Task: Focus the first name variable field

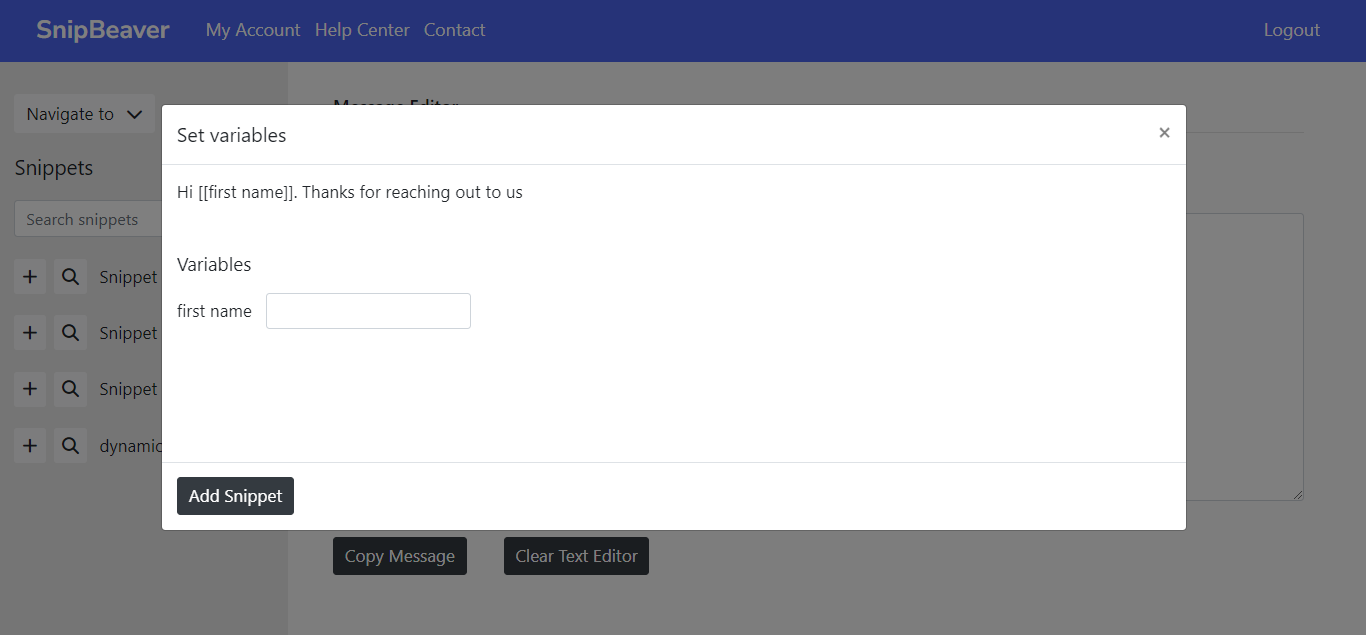Action: tap(368, 311)
